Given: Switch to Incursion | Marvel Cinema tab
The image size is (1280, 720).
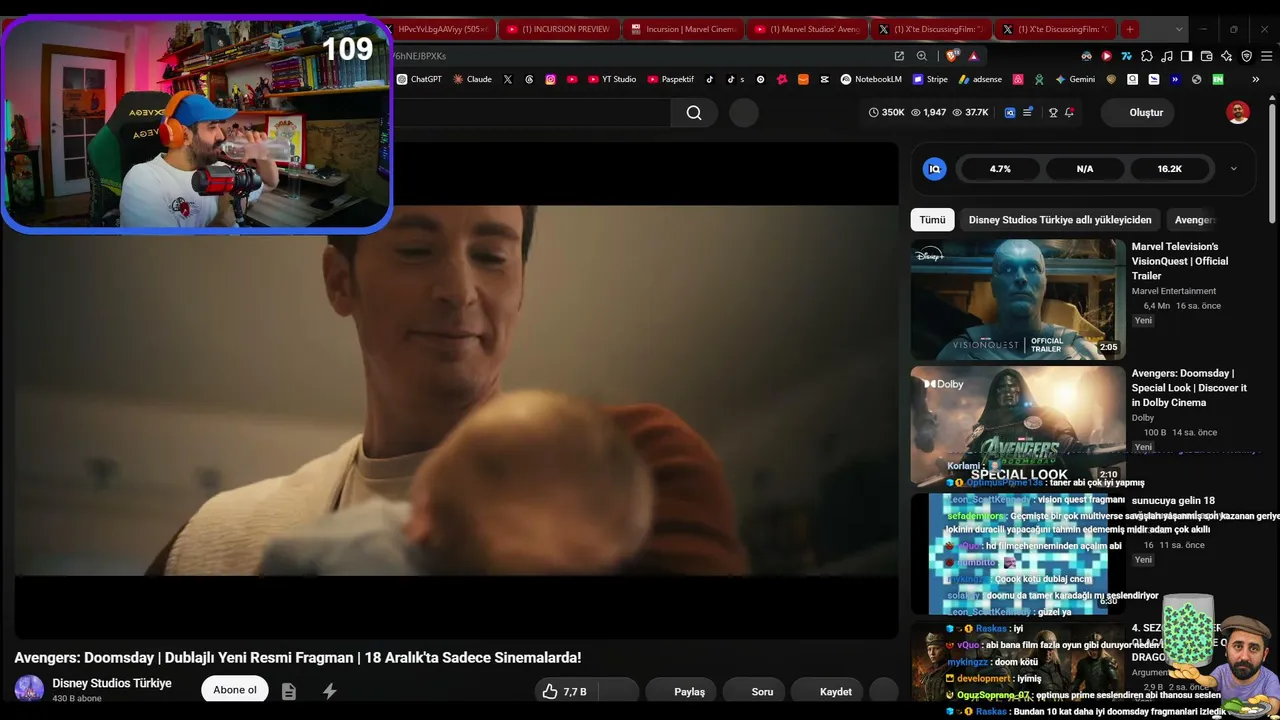Looking at the screenshot, I should 683,29.
